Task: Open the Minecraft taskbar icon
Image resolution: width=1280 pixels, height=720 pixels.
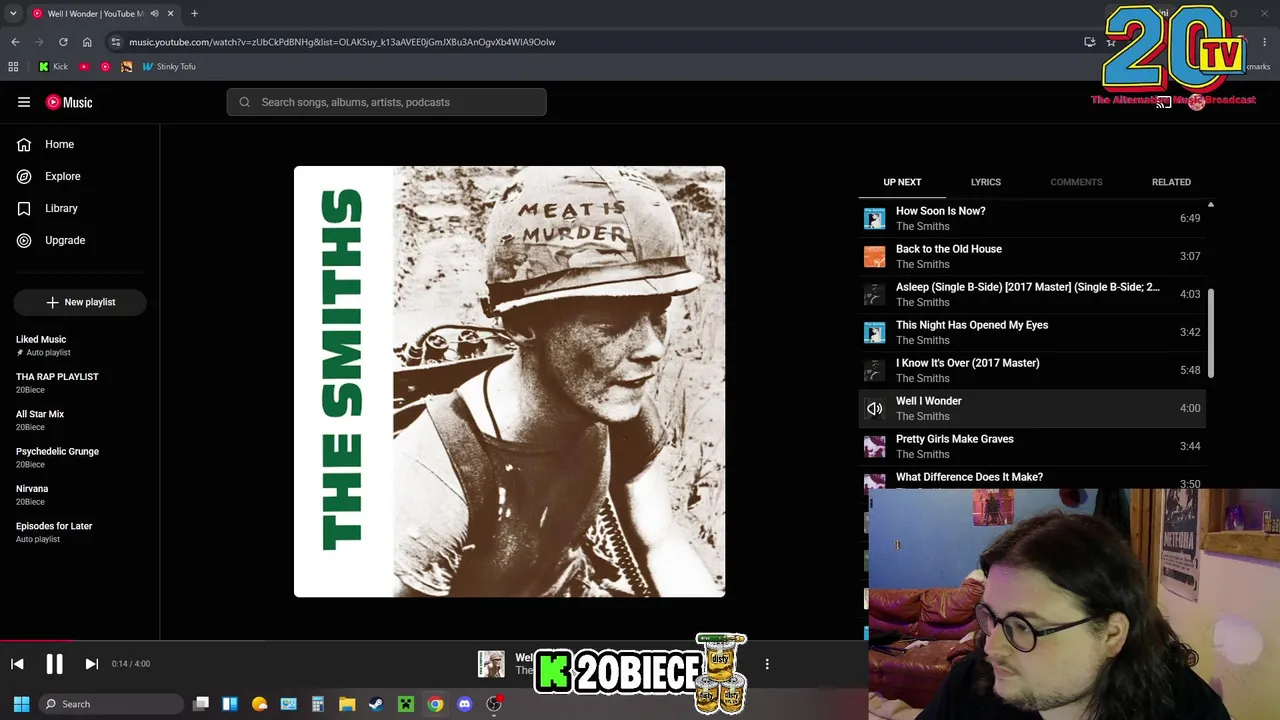Action: click(406, 704)
